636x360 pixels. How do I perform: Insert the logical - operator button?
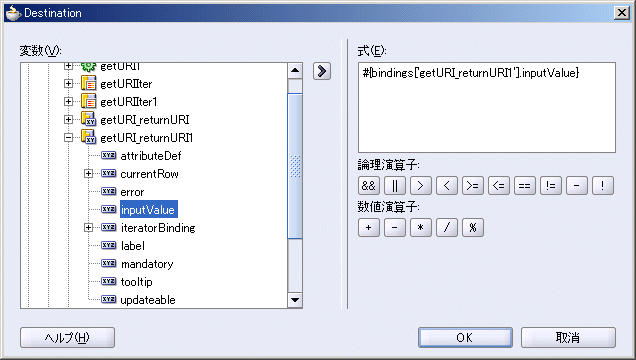click(x=576, y=186)
